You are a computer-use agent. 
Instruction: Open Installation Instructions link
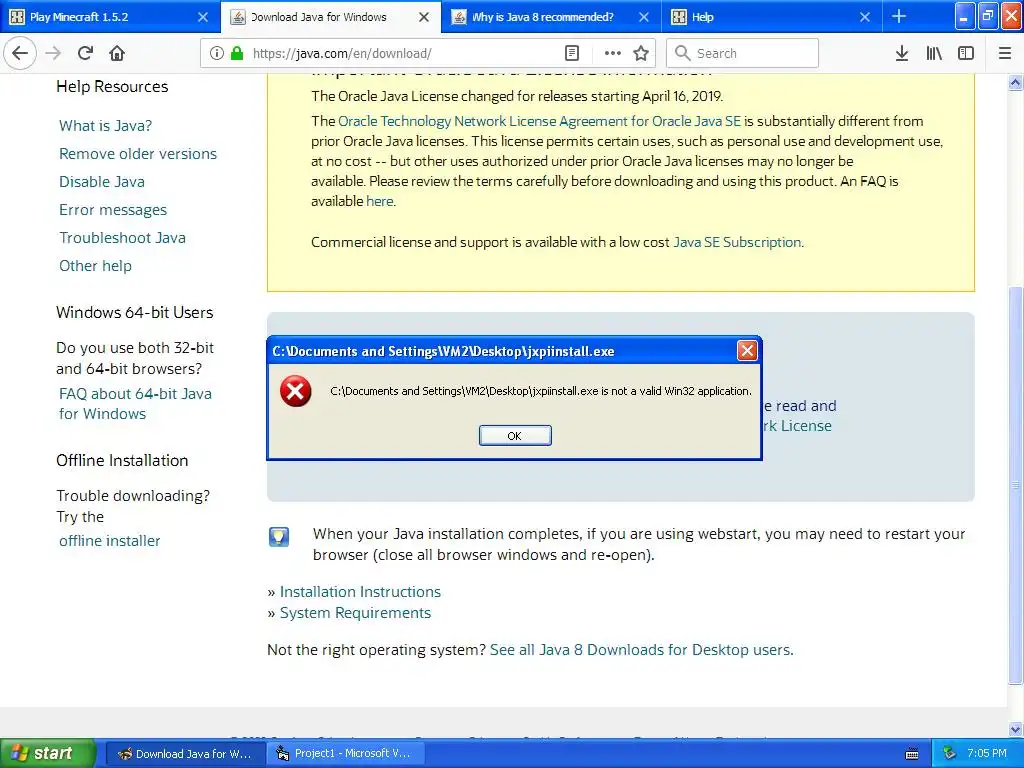[360, 592]
